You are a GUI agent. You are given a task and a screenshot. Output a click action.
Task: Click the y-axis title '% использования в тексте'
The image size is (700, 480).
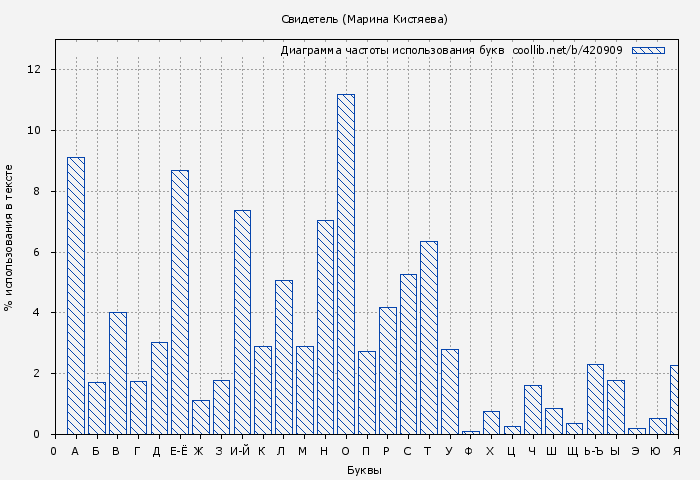click(x=9, y=237)
